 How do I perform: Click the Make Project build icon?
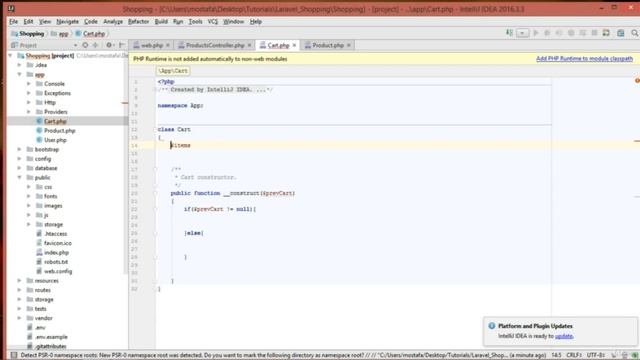(x=509, y=33)
